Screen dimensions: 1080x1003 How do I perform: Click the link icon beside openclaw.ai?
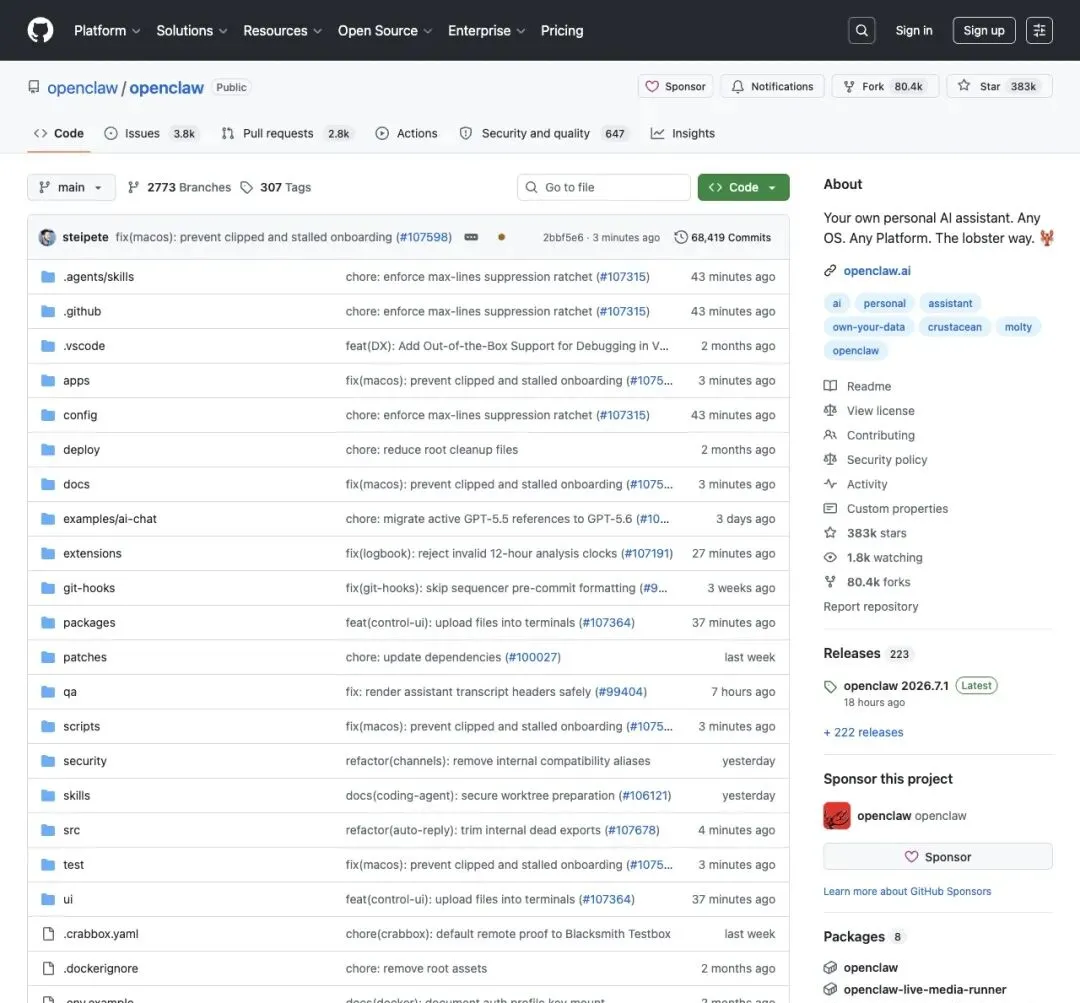830,271
